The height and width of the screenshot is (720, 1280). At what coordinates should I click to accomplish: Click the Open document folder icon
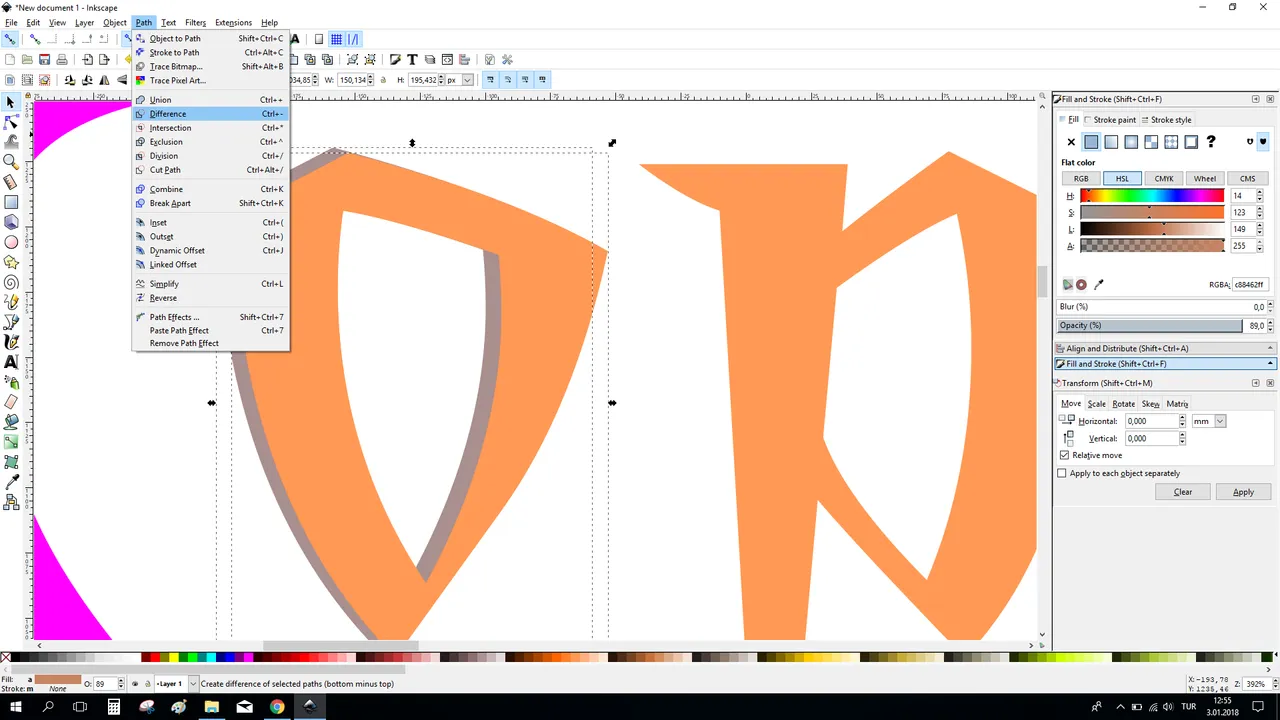[27, 60]
